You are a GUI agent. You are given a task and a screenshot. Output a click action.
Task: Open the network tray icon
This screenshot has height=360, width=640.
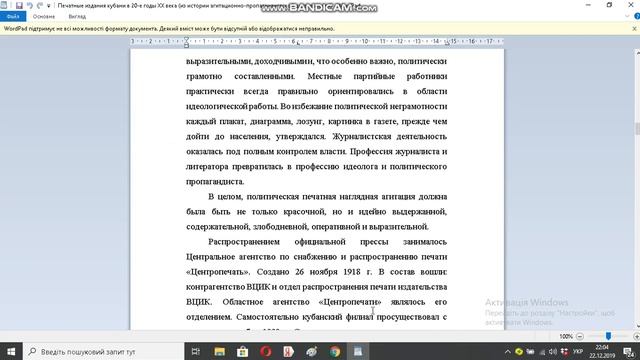tap(542, 351)
